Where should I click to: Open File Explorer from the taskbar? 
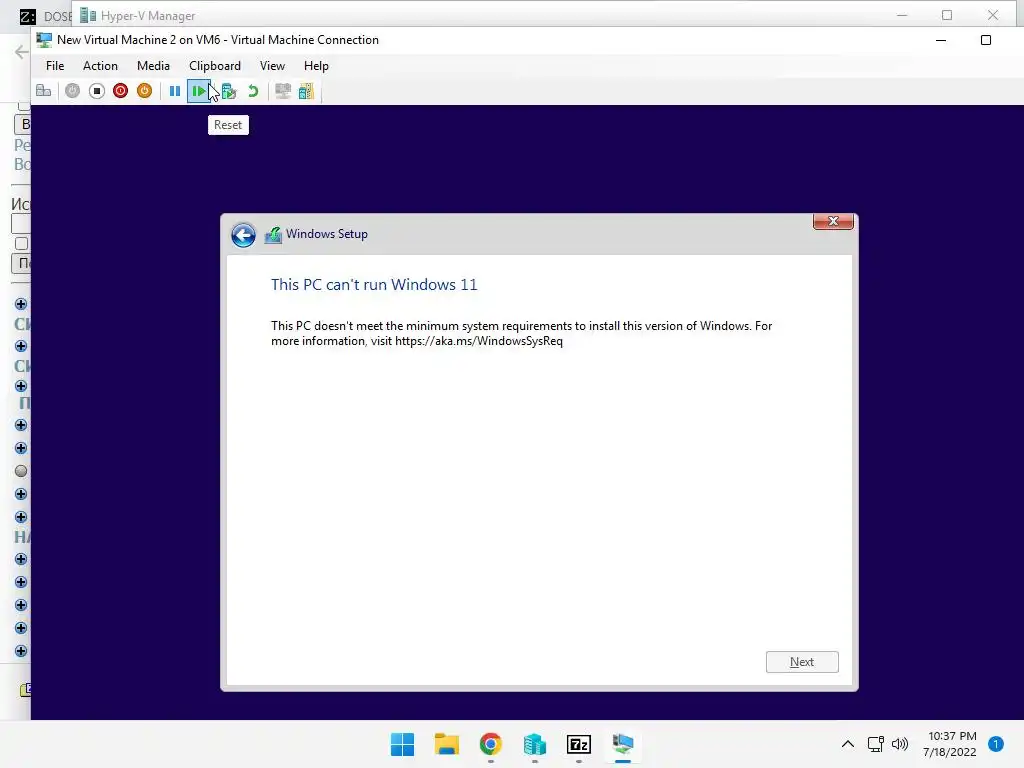(x=447, y=744)
